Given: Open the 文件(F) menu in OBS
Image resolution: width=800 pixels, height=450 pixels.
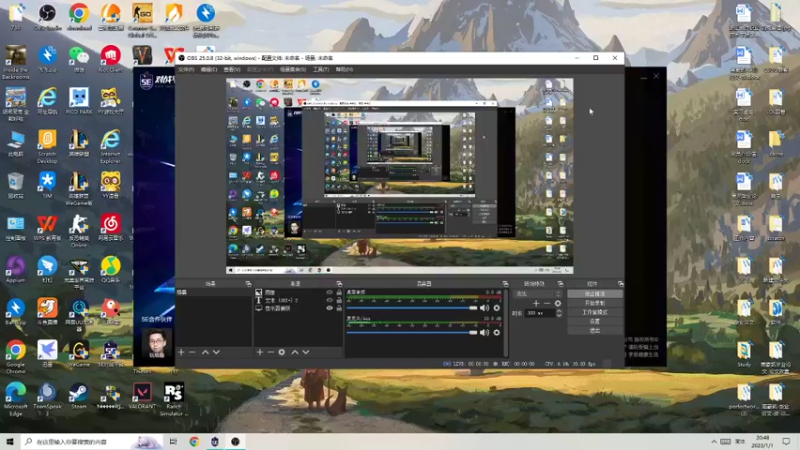Looking at the screenshot, I should coord(186,69).
